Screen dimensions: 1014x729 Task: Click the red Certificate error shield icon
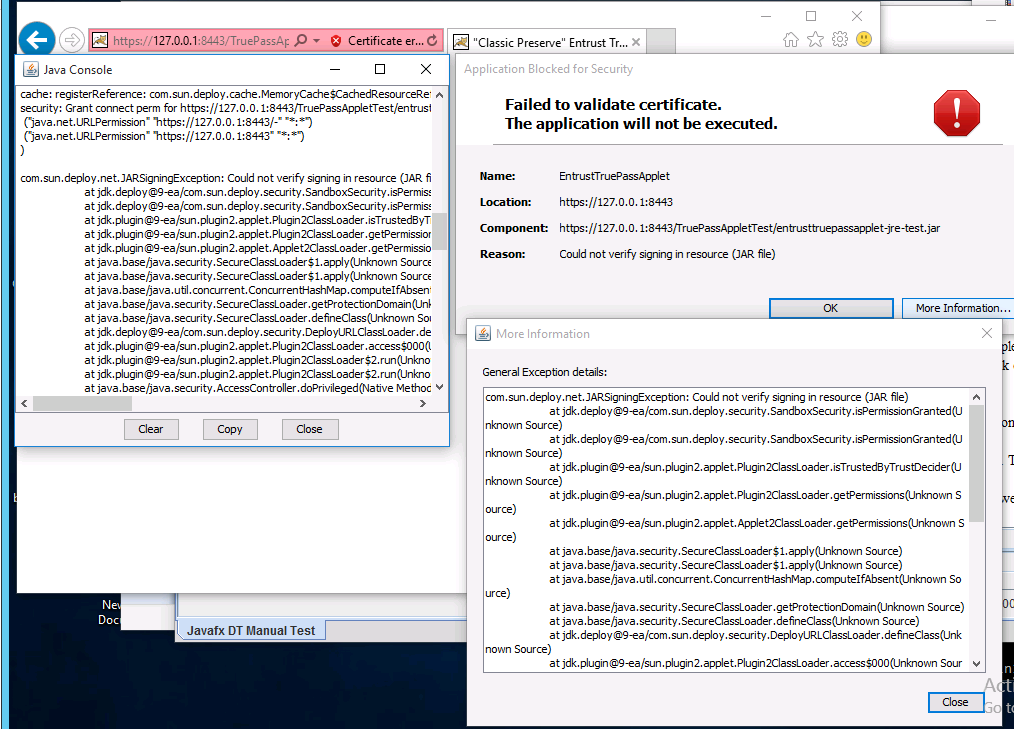[x=336, y=41]
